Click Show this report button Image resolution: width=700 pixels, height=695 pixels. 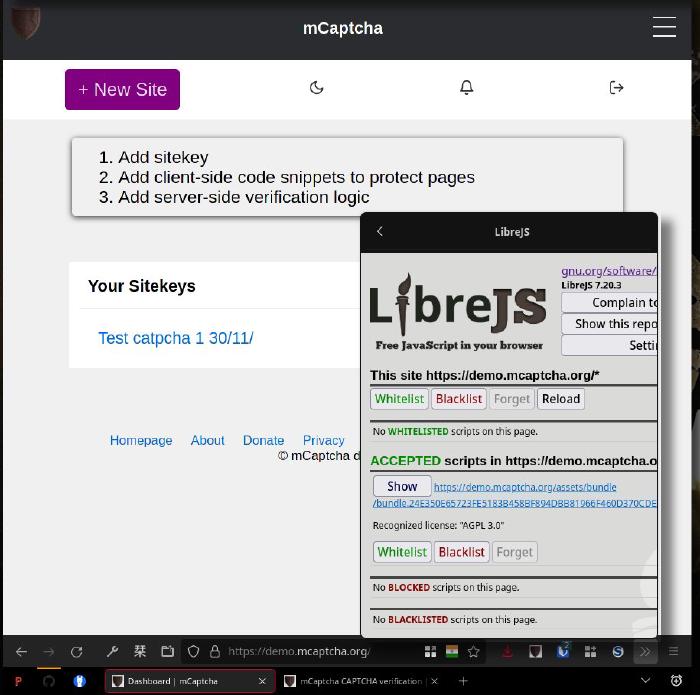[609, 324]
